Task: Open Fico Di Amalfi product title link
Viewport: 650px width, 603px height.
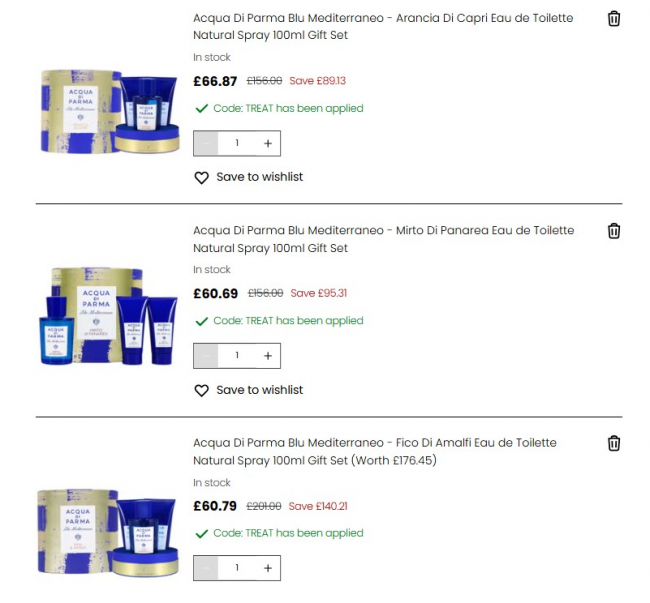Action: click(375, 452)
